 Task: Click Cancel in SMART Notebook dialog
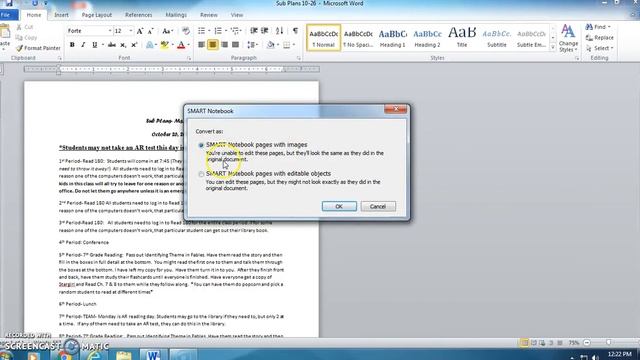coord(378,207)
